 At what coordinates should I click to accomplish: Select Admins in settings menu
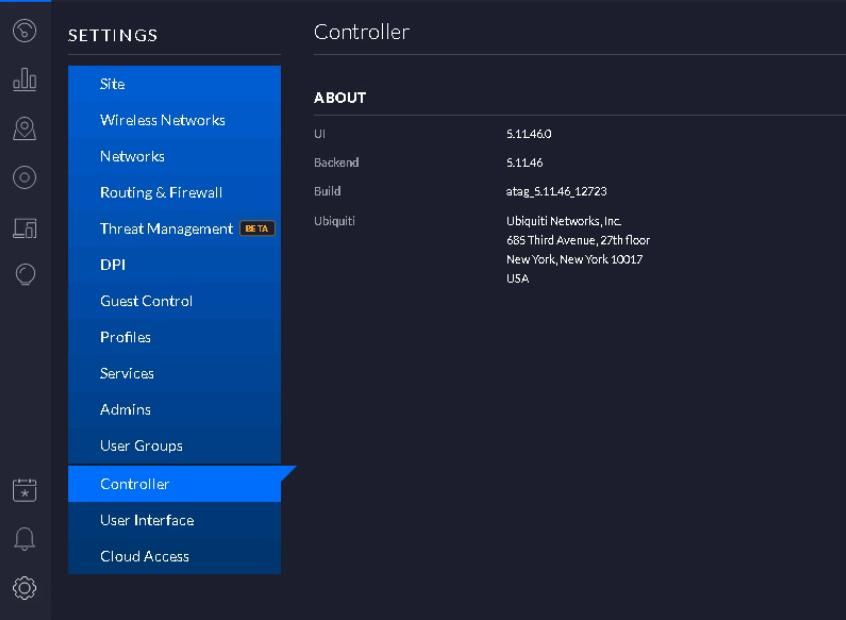pos(125,409)
